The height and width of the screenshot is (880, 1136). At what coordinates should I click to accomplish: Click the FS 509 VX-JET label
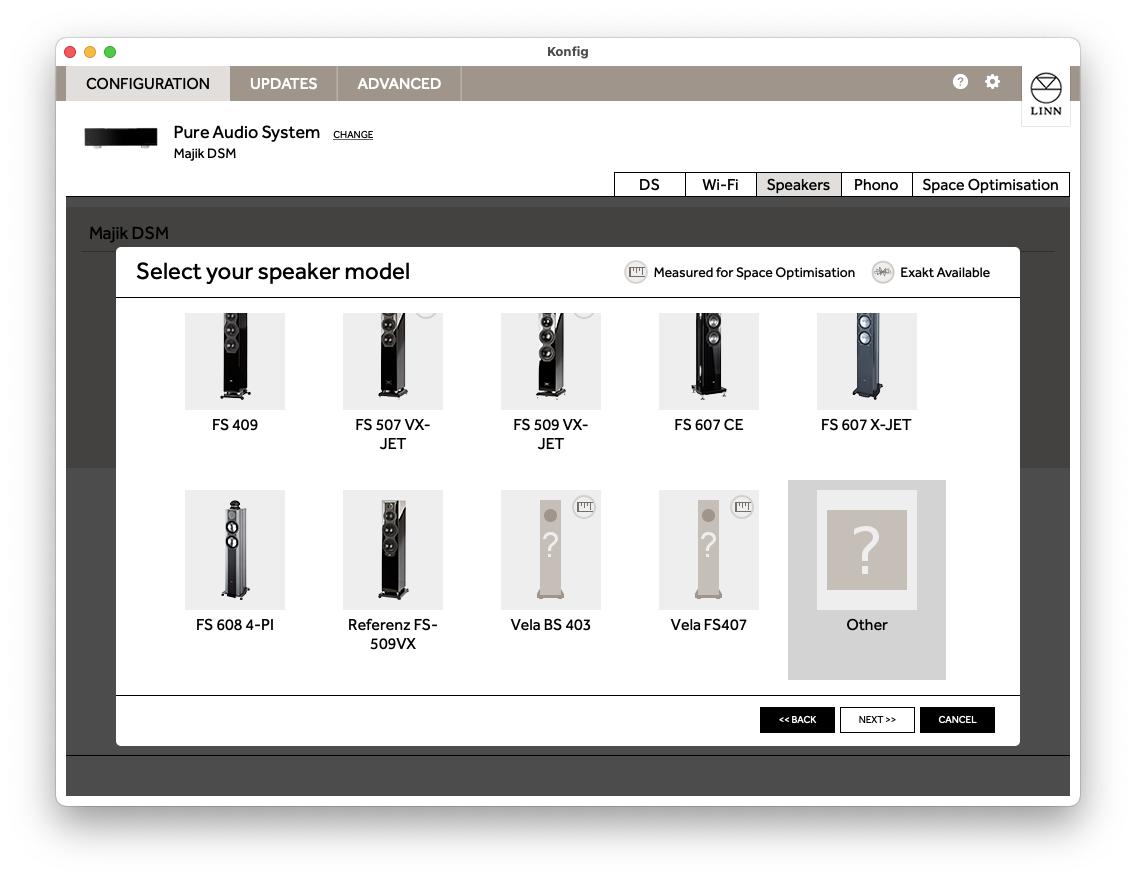point(551,435)
